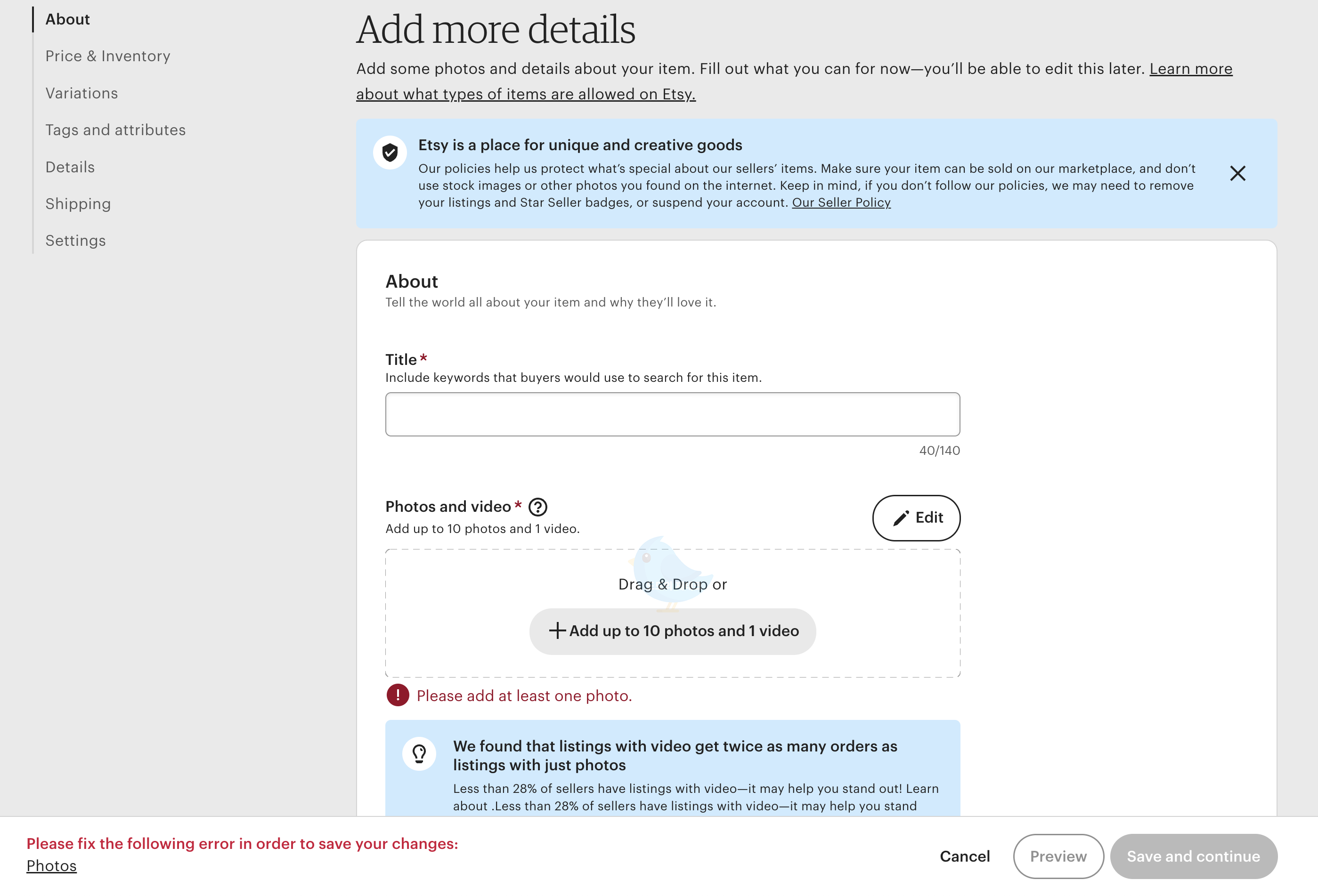This screenshot has height=896, width=1318.
Task: Click the Preview button
Action: tap(1058, 856)
